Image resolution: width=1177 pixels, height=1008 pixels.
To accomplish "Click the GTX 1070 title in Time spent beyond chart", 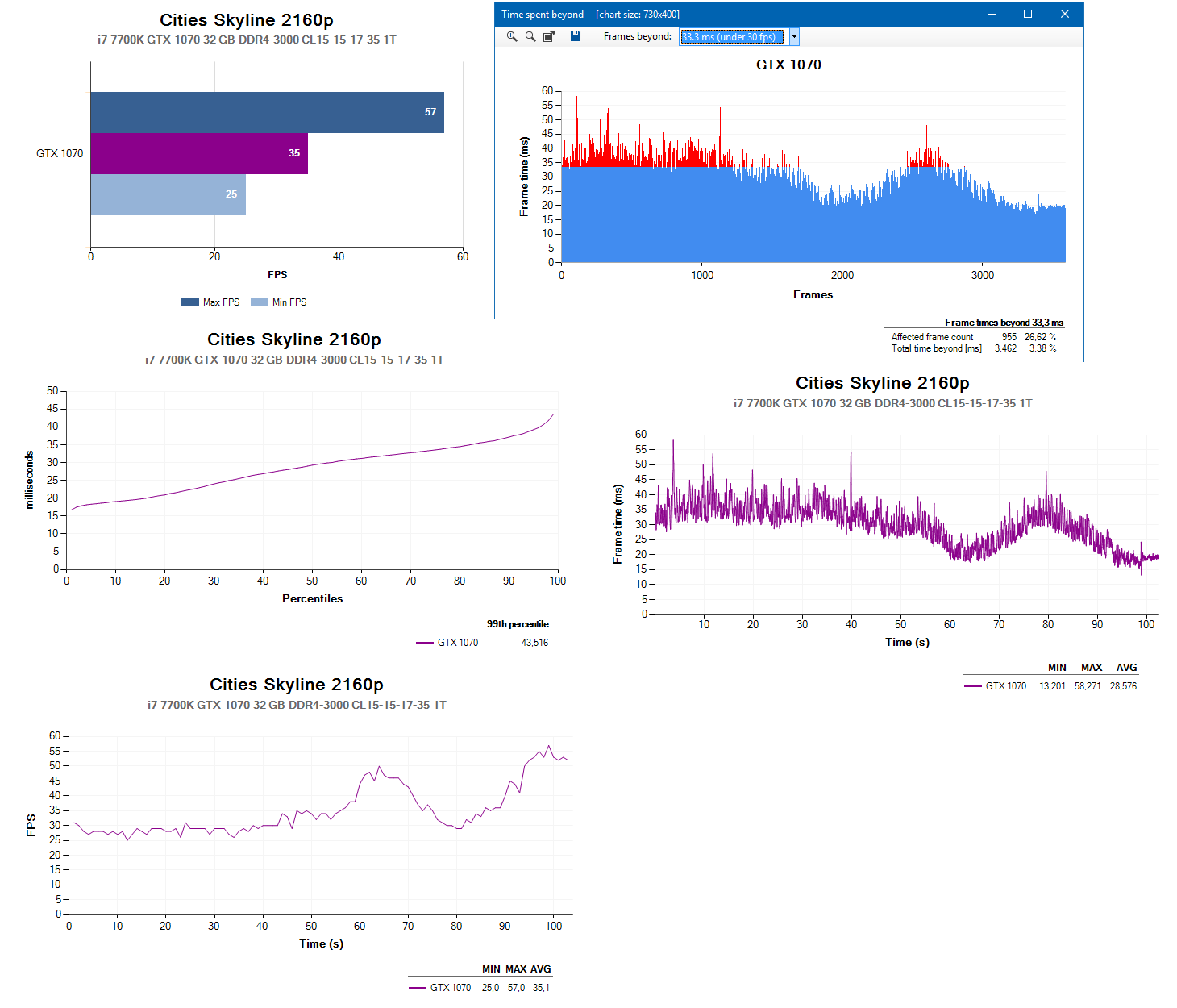I will 788,65.
